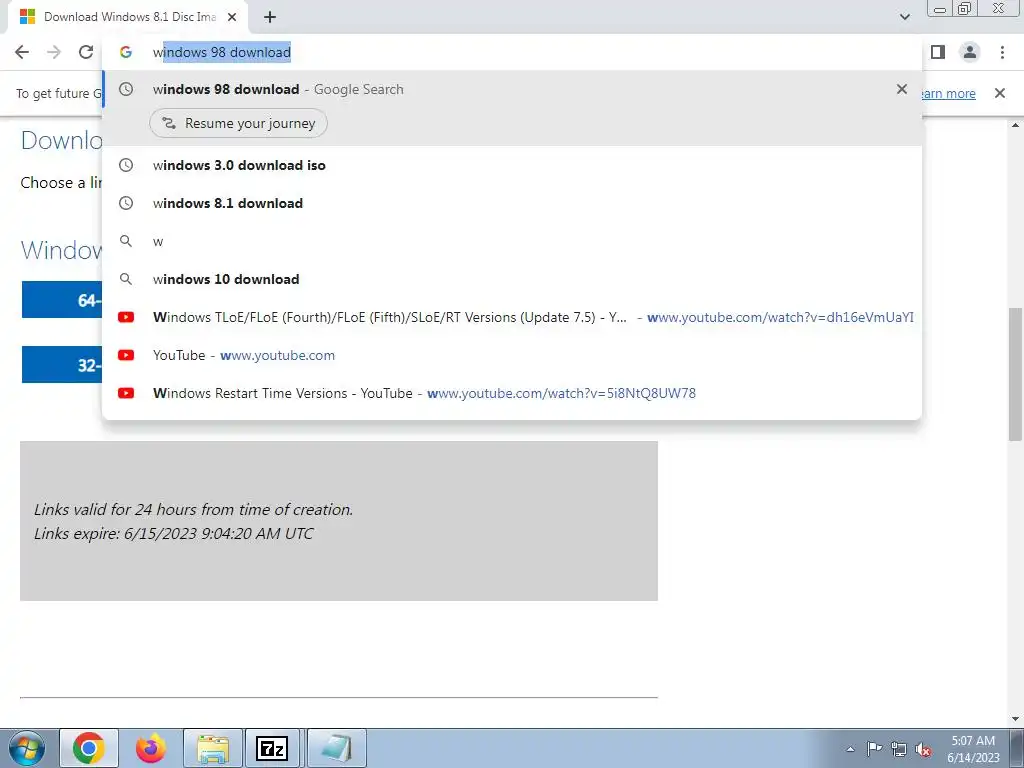Select the Download Windows 8.1 Disc Image tab
Screen dimensions: 1024x768
point(128,17)
